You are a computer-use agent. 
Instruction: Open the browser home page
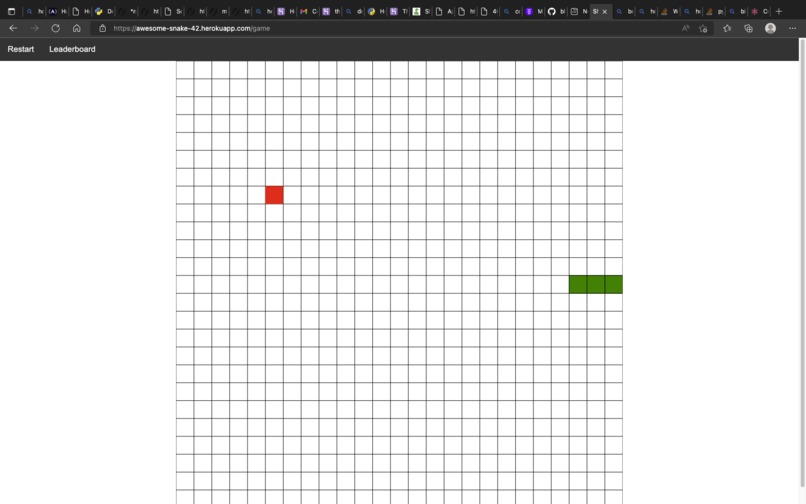point(77,28)
